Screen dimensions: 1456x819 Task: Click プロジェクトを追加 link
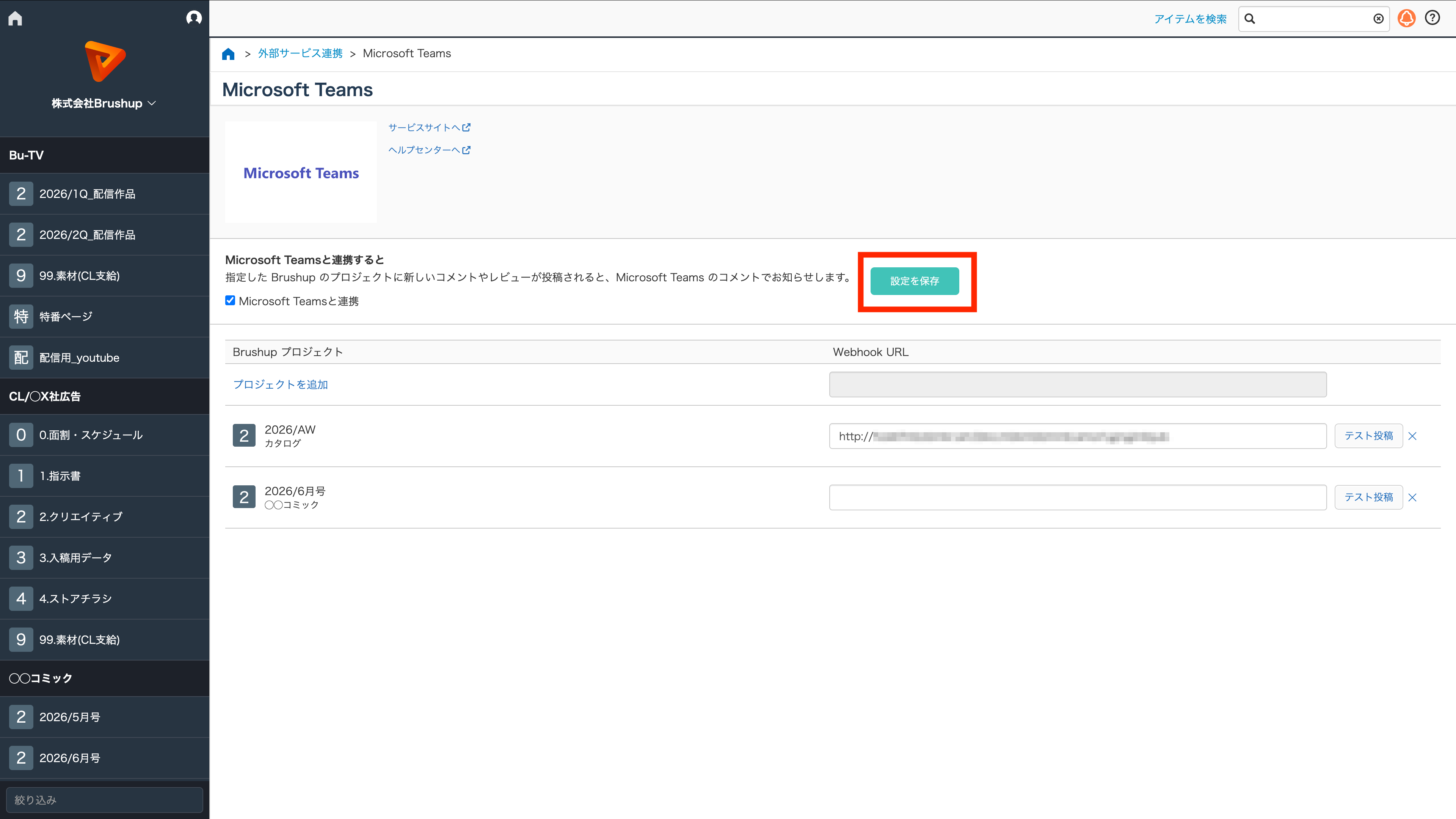click(280, 384)
